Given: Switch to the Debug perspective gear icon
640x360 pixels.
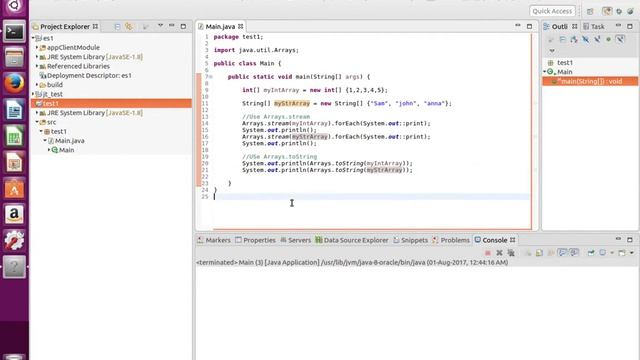Looking at the screenshot, I should (x=619, y=11).
